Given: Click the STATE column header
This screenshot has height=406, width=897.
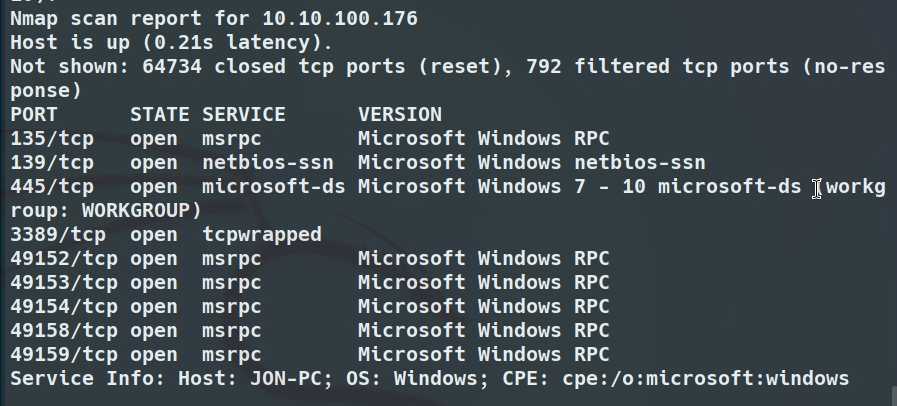Looking at the screenshot, I should tap(160, 114).
